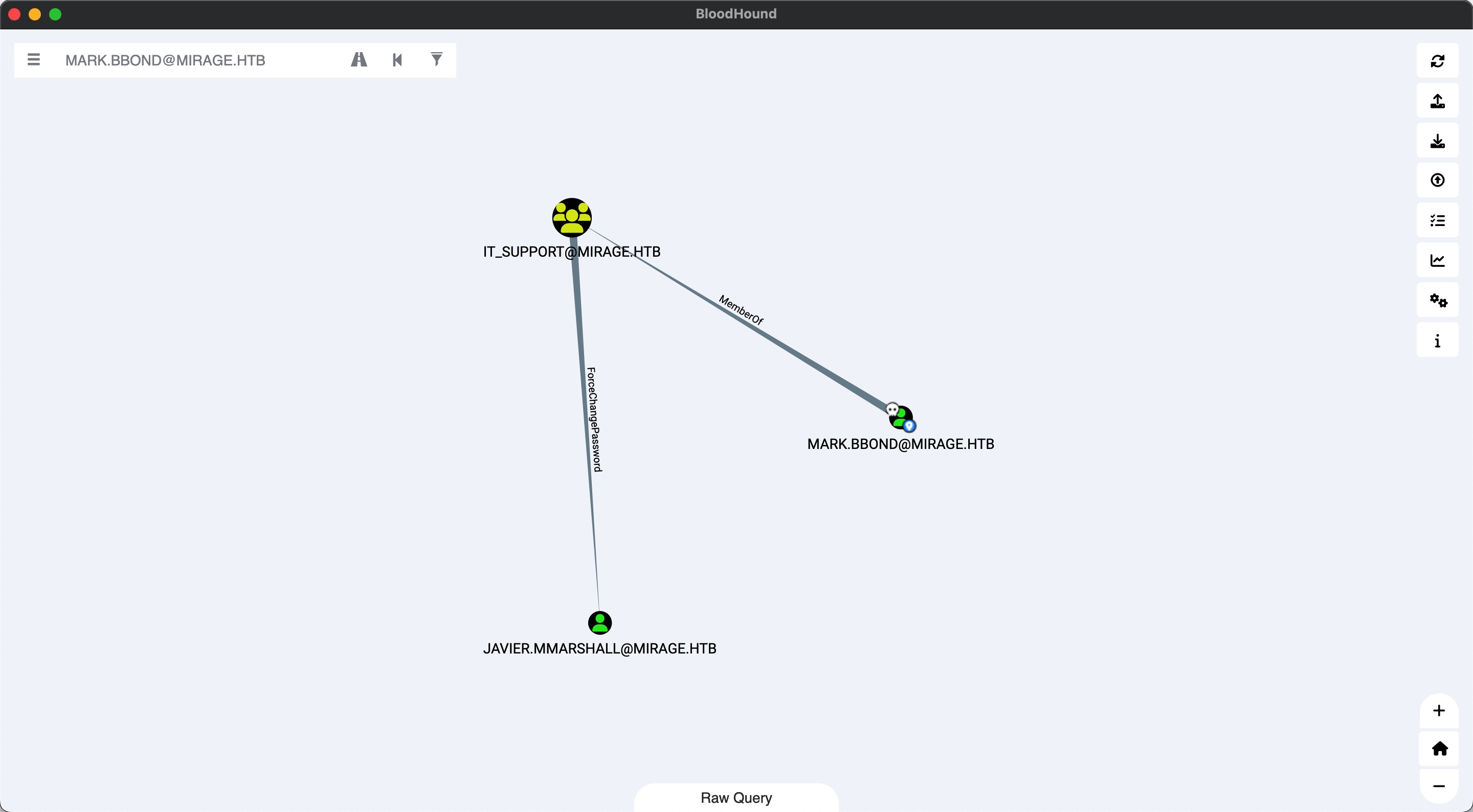
Task: Toggle the query debug chart icon
Action: coord(1437,261)
